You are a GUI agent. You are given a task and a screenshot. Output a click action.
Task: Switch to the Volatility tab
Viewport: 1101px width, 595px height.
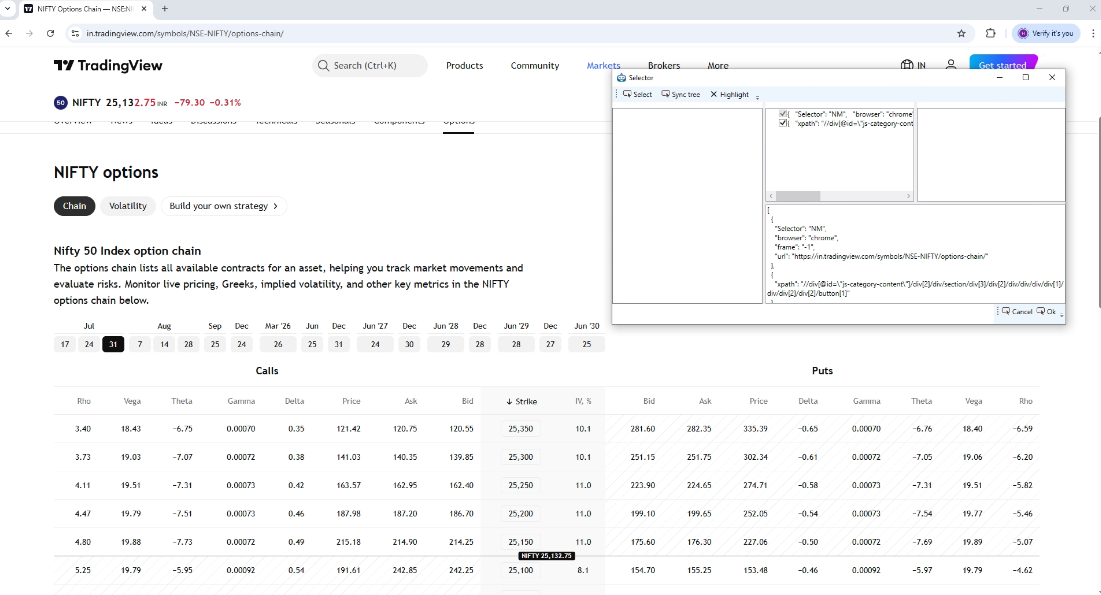tap(128, 206)
